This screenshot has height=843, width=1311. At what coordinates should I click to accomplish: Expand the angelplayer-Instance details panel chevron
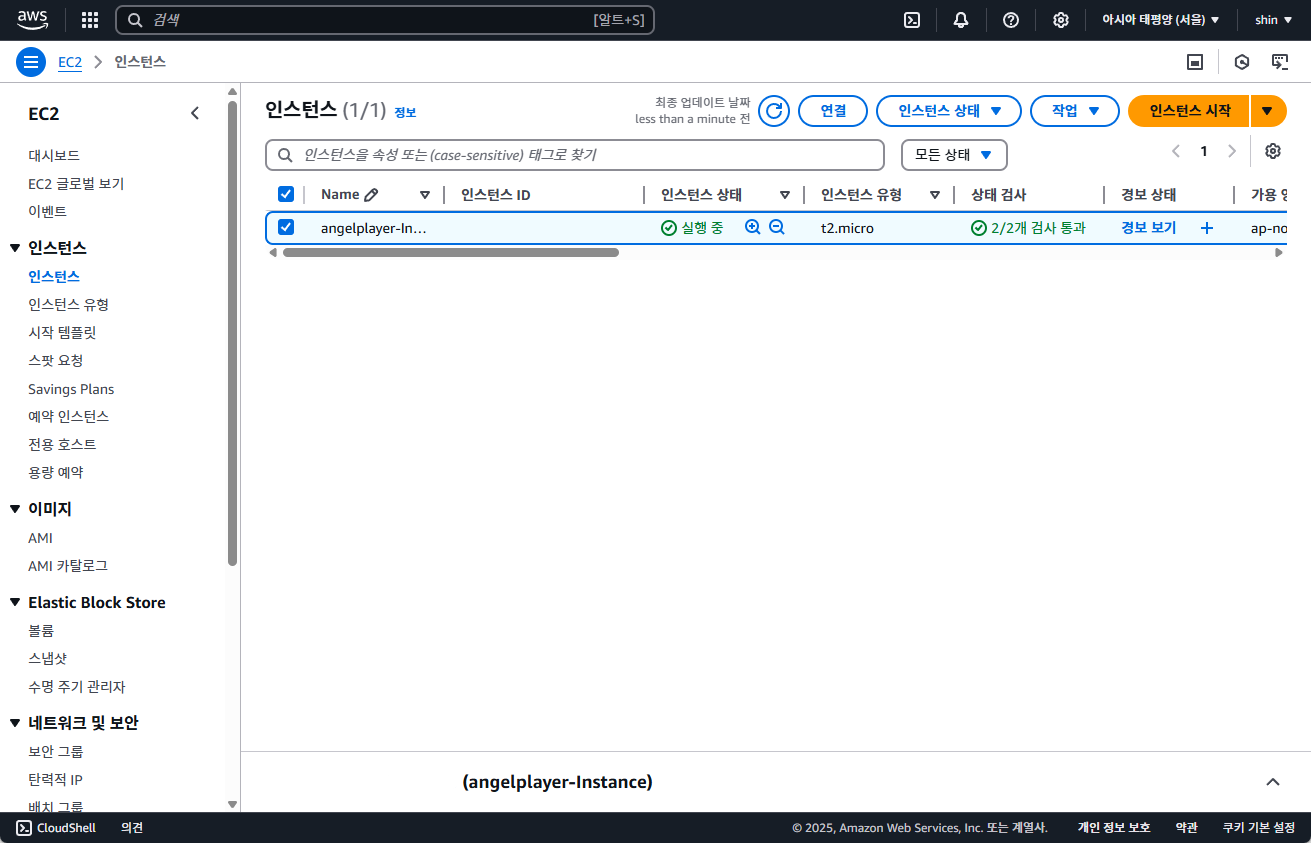pos(1273,782)
